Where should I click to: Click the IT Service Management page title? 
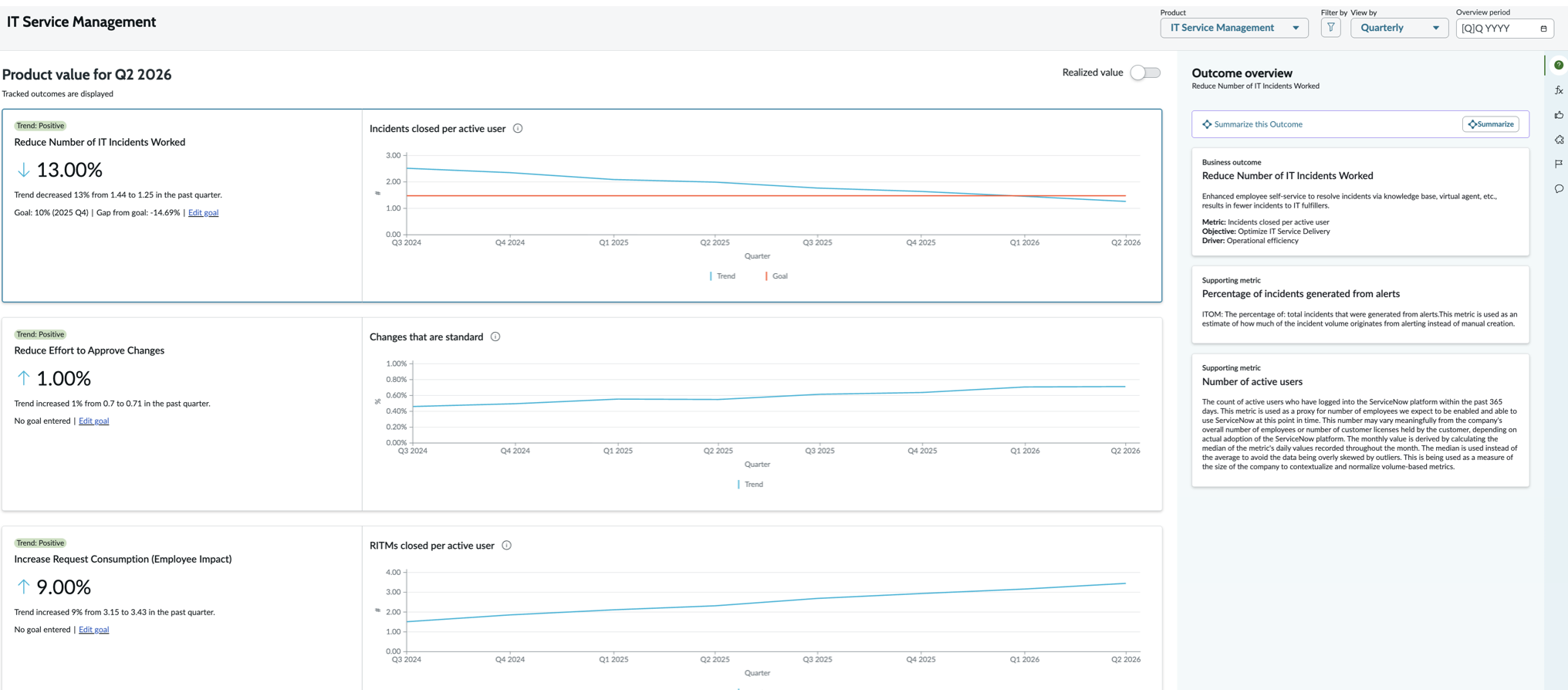click(81, 22)
